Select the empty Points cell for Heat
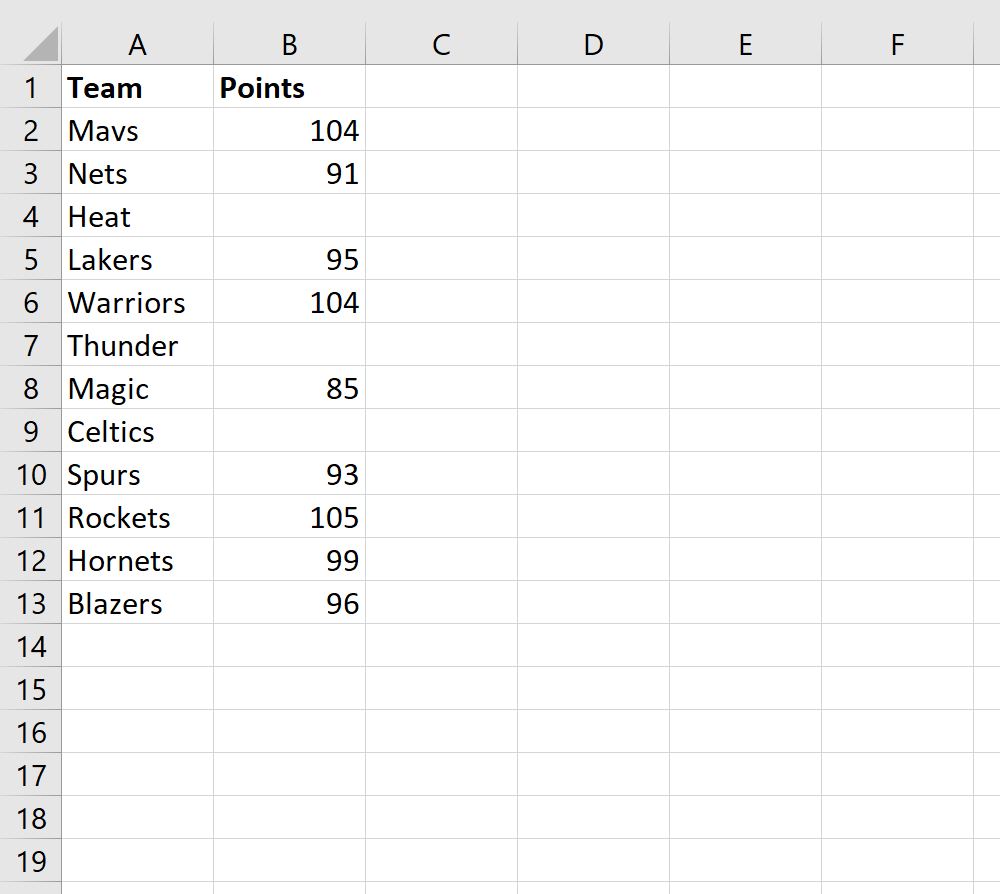Screen dimensions: 1000x894 289,217
